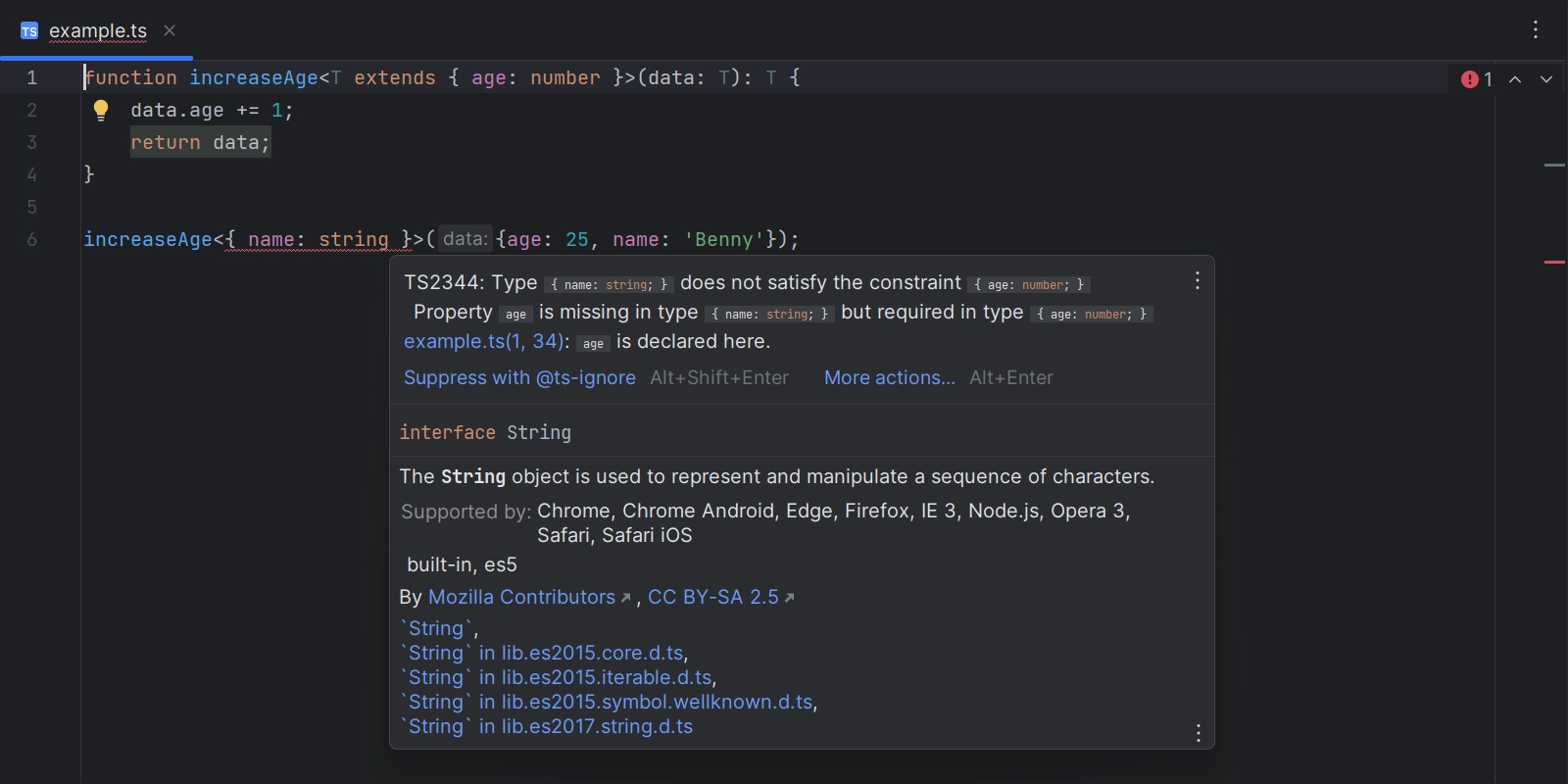Click line number 1 in gutter
This screenshot has width=1568, height=784.
[x=31, y=77]
